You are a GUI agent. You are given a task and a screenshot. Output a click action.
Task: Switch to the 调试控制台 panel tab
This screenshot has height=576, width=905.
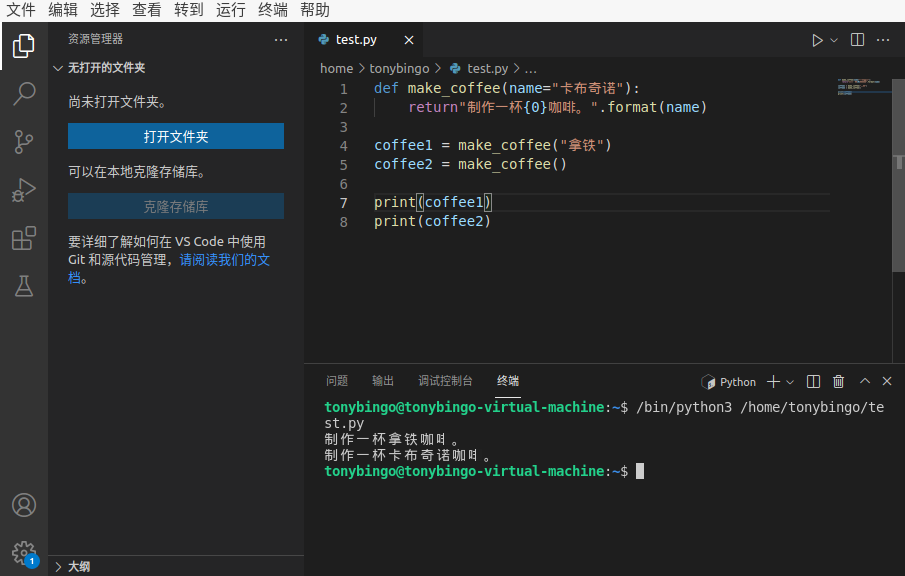[445, 381]
